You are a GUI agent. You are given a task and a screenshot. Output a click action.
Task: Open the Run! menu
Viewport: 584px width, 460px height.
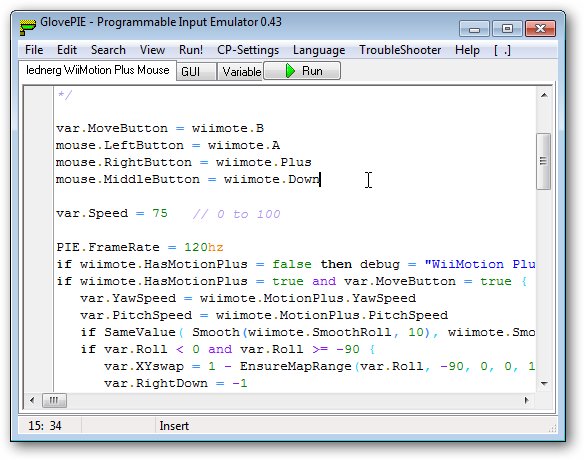(x=191, y=50)
